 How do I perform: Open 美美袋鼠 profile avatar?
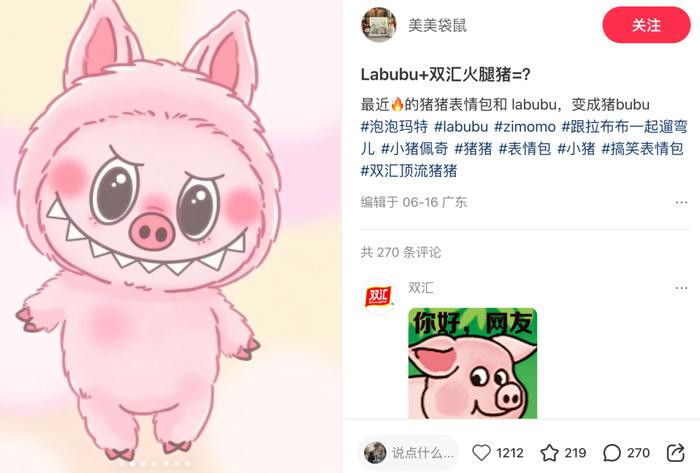pos(379,25)
